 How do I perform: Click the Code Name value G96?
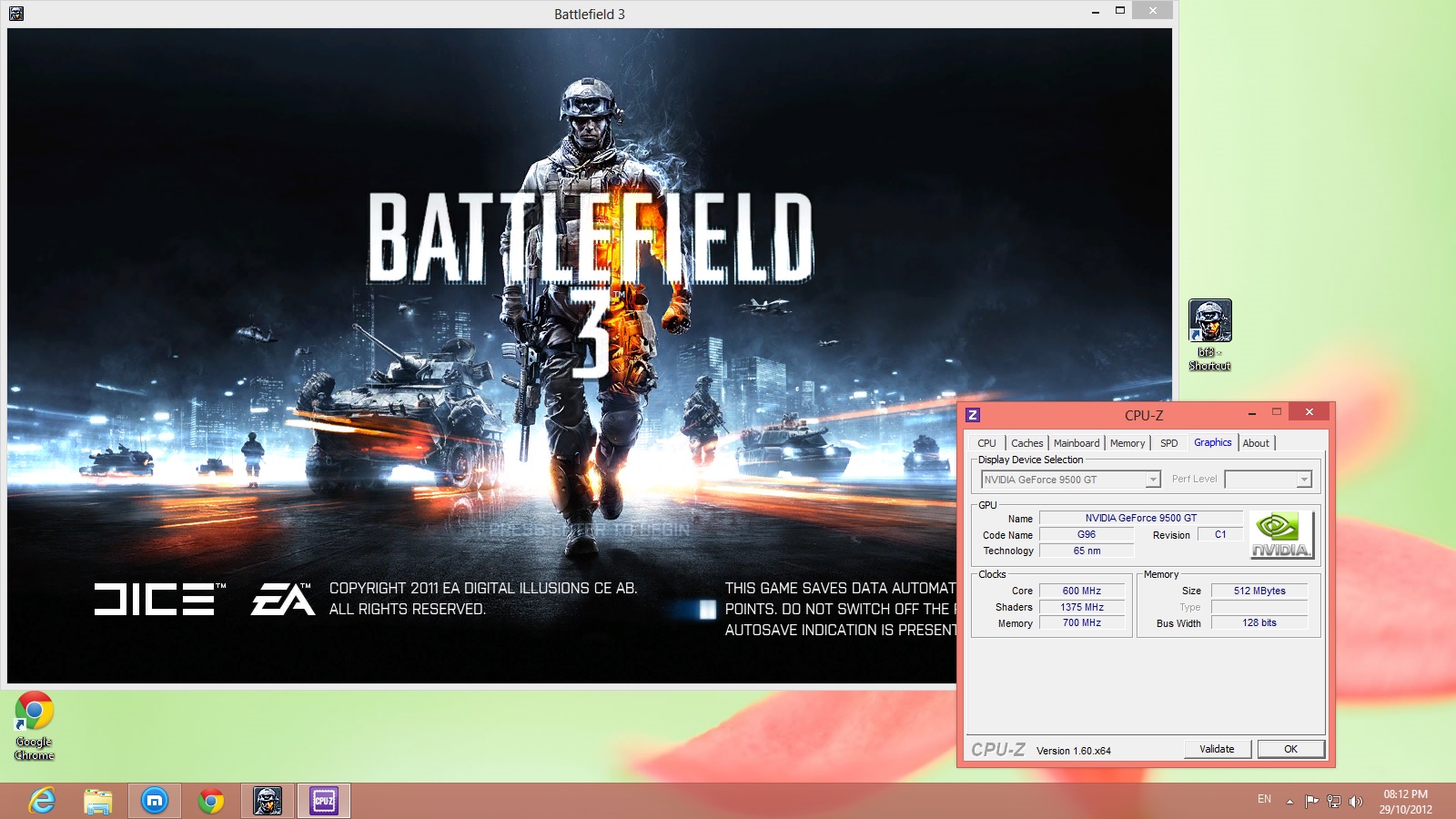click(x=1087, y=534)
